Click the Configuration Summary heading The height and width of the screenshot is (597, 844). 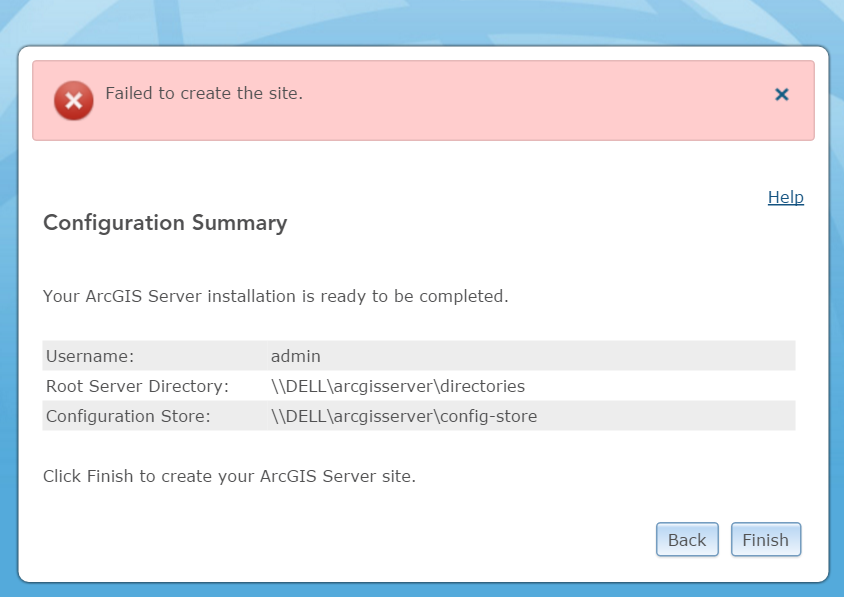pos(165,223)
